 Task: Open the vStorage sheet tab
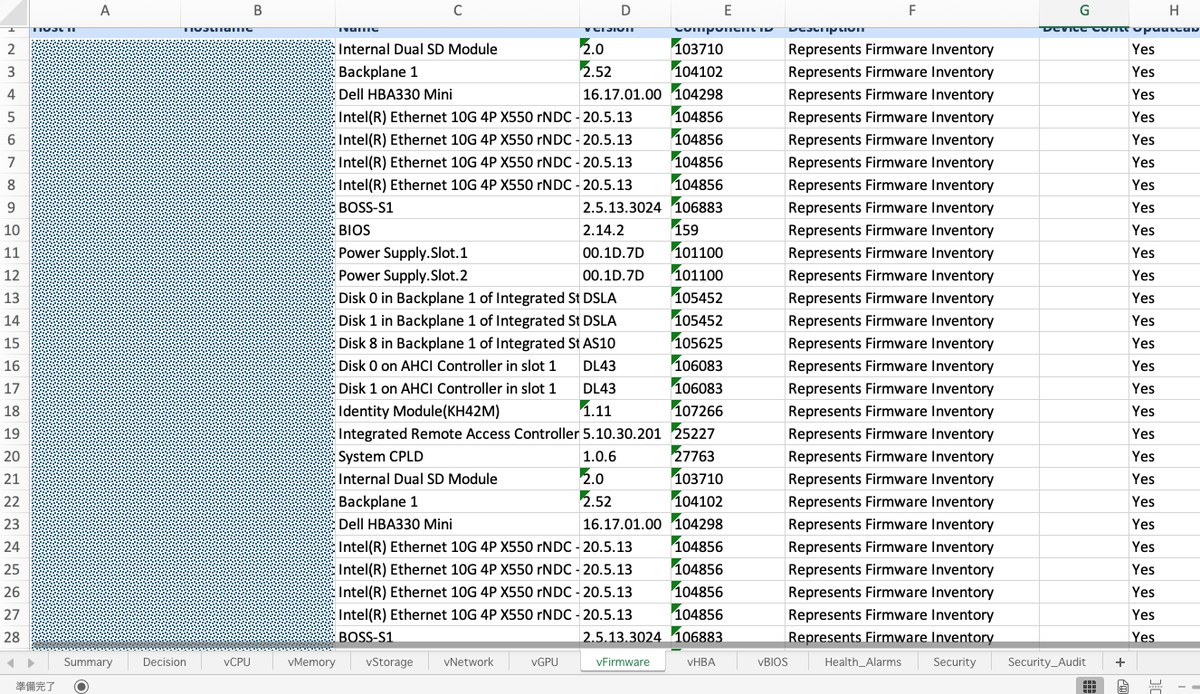pyautogui.click(x=389, y=662)
